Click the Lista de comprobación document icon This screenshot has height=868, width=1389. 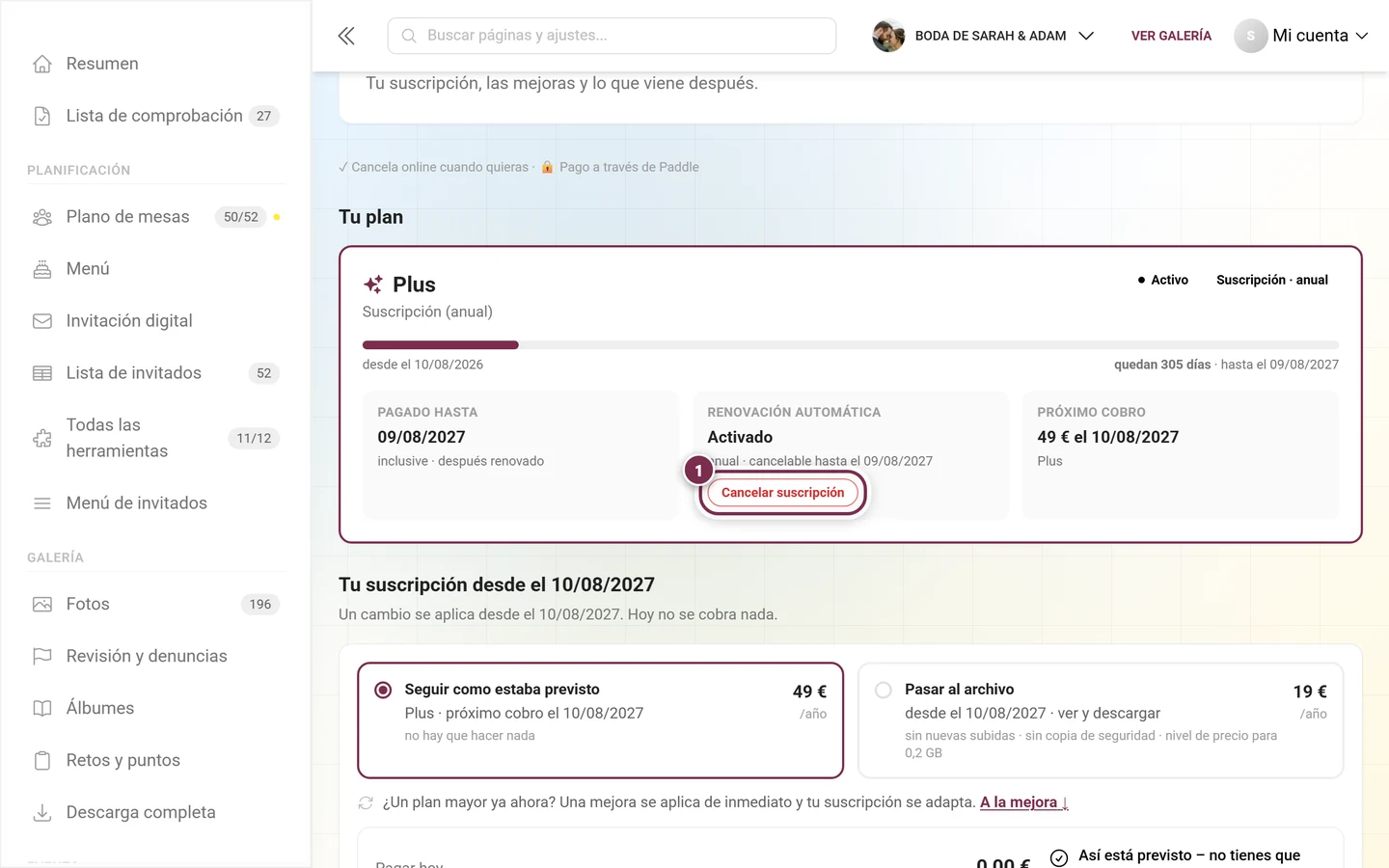click(x=42, y=116)
